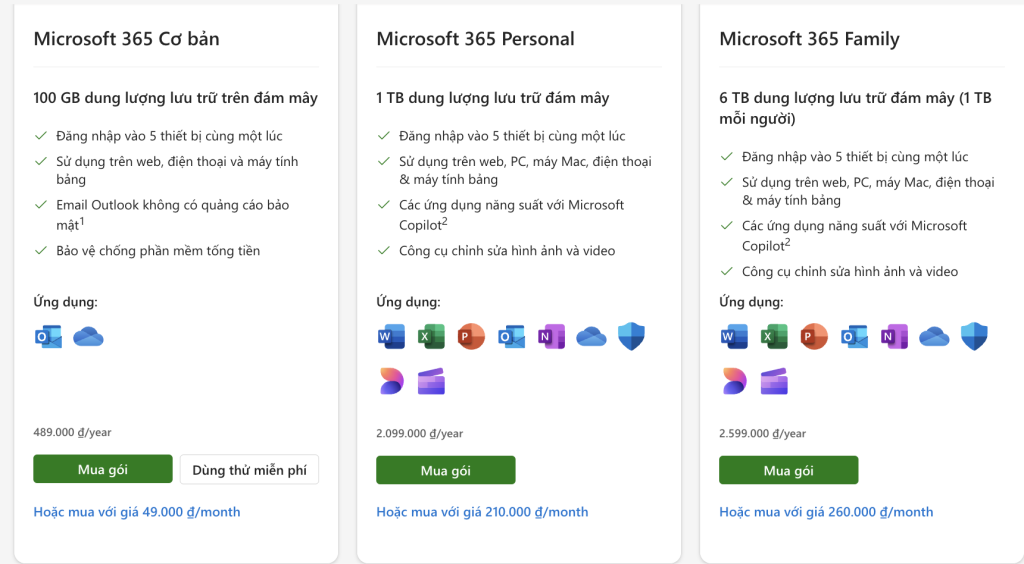Click the Defender shield icon in Personal plan
The image size is (1024, 564).
[632, 336]
